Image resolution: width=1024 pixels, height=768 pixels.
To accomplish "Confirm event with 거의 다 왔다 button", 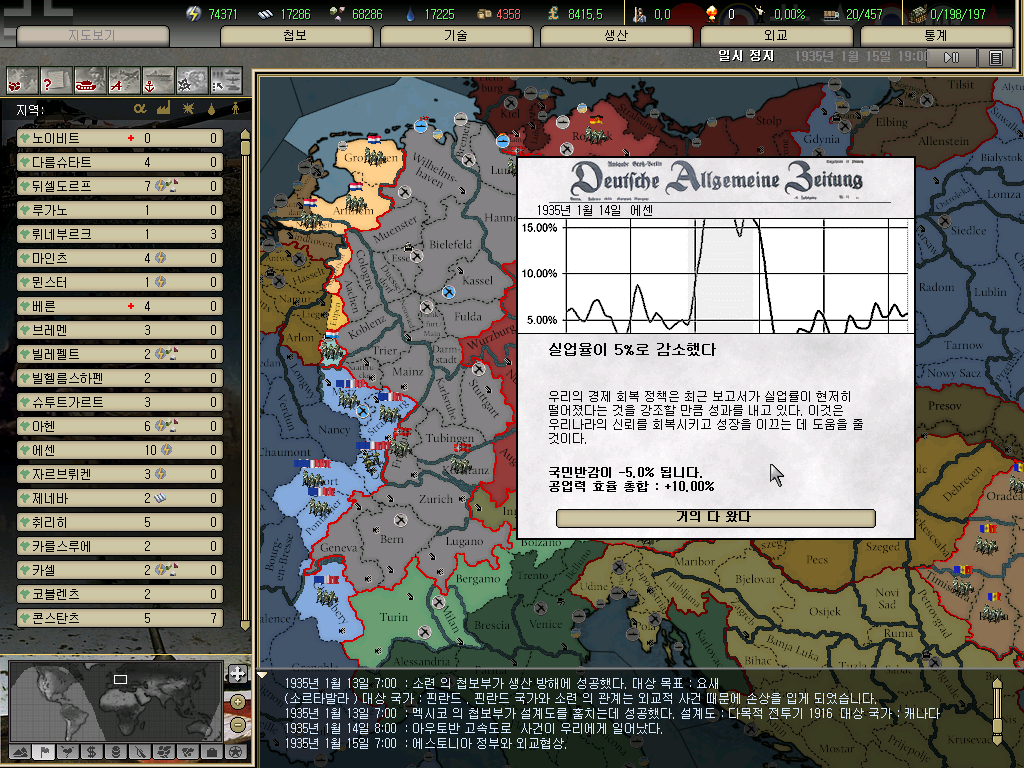I will (715, 517).
